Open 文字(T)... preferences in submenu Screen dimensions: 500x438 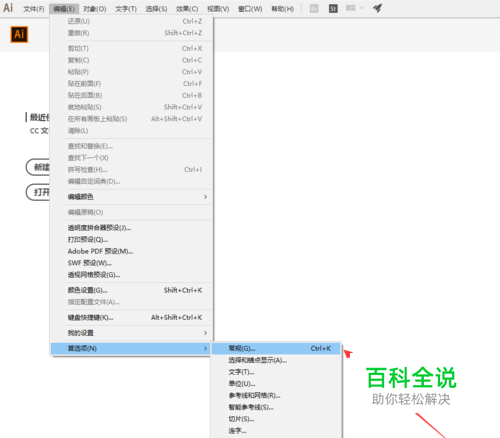tap(276, 372)
